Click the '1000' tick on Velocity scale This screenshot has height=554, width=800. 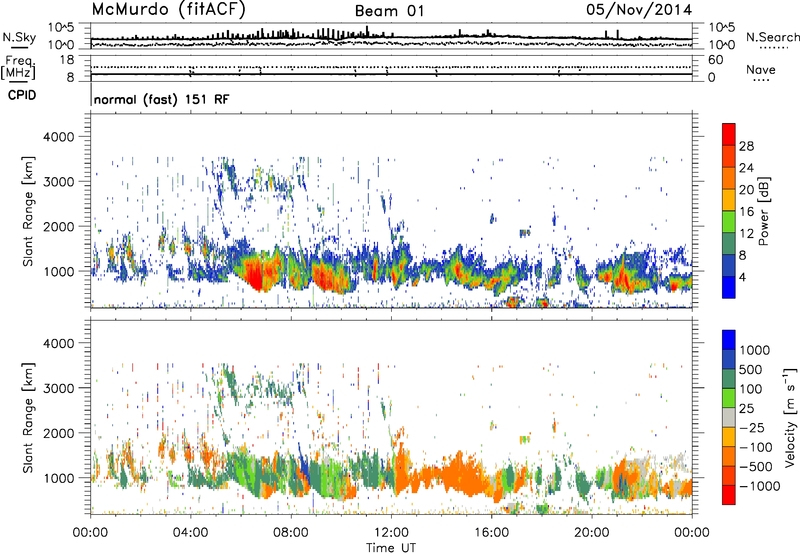tap(755, 350)
